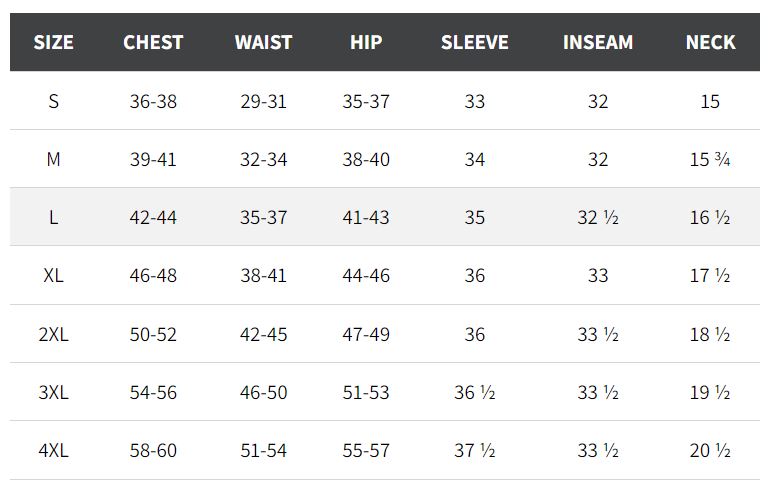Click sleeve value 37 ½ for 4XL
Image resolution: width=772 pixels, height=496 pixels.
point(475,451)
